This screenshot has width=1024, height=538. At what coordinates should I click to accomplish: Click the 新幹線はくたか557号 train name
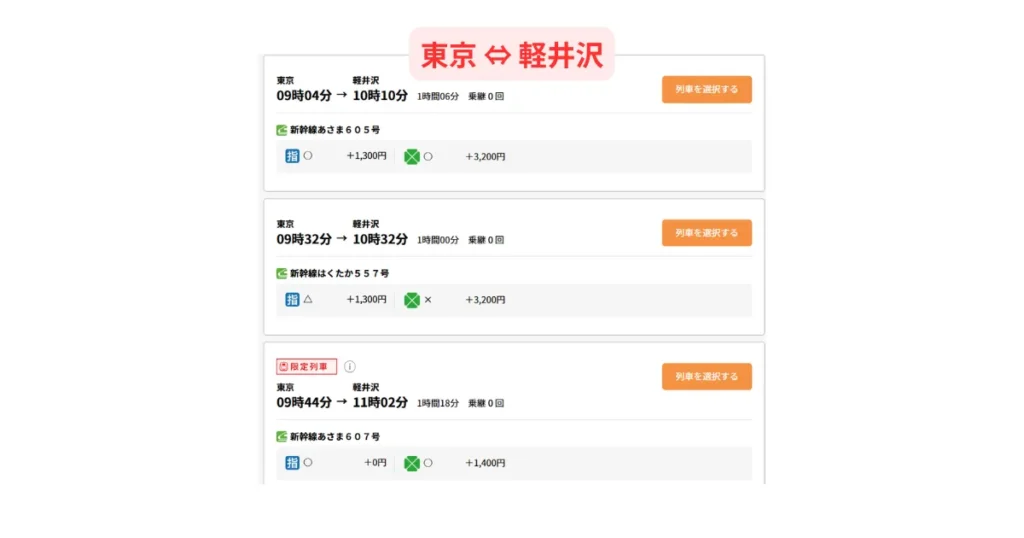(x=339, y=273)
